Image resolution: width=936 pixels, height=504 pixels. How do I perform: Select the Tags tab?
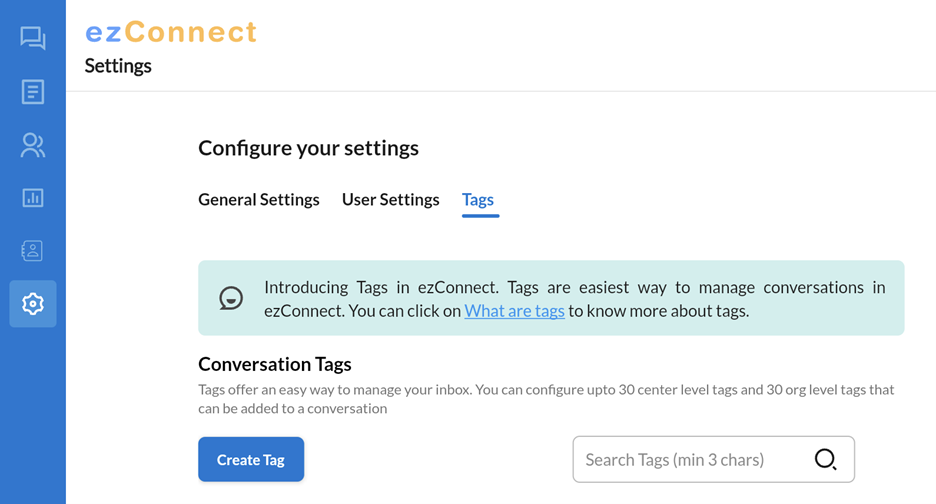478,200
